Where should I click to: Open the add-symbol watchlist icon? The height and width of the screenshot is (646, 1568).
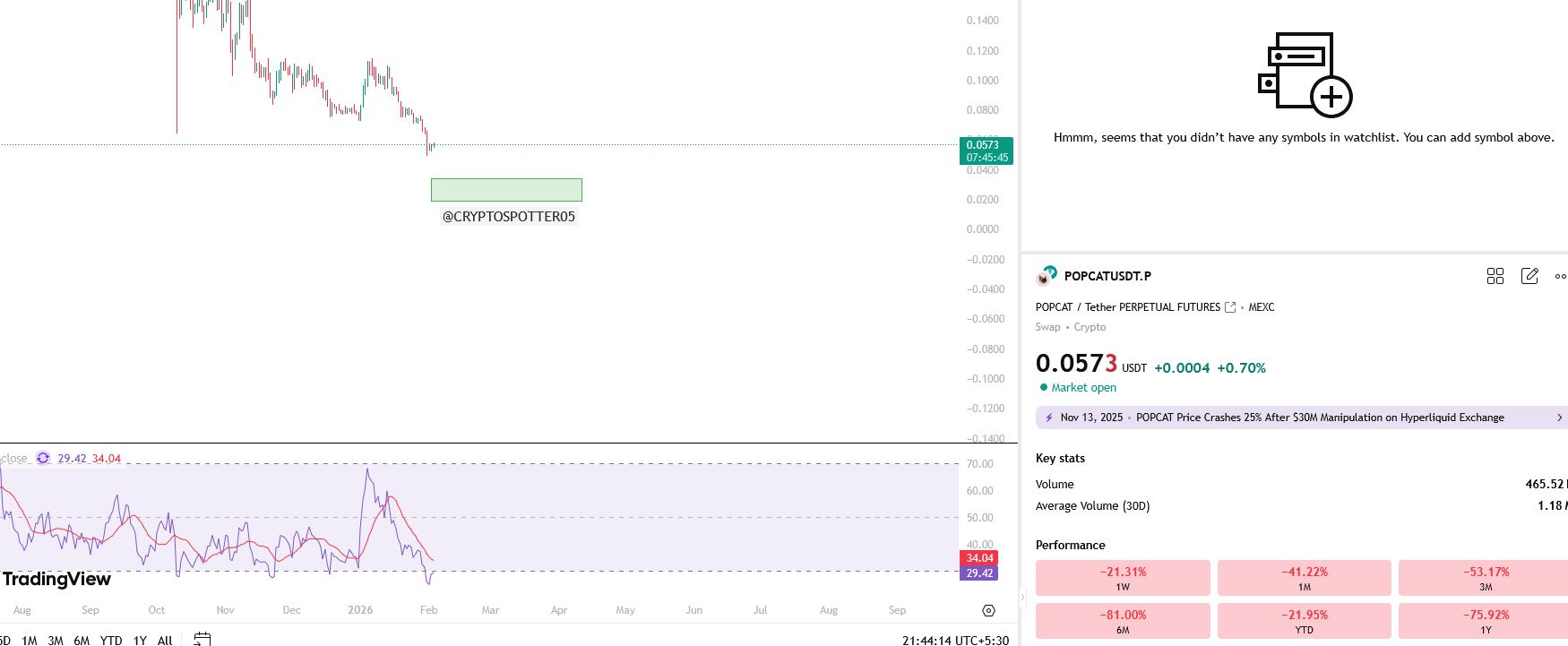1305,75
